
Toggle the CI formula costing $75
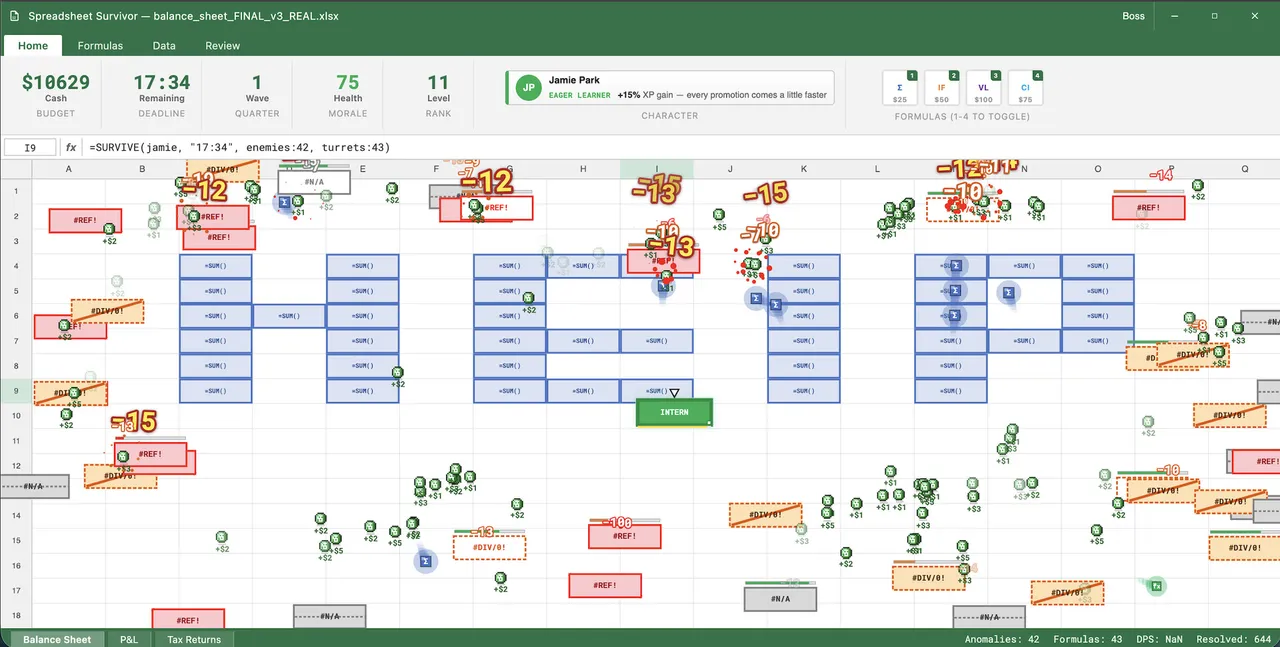tap(1026, 88)
